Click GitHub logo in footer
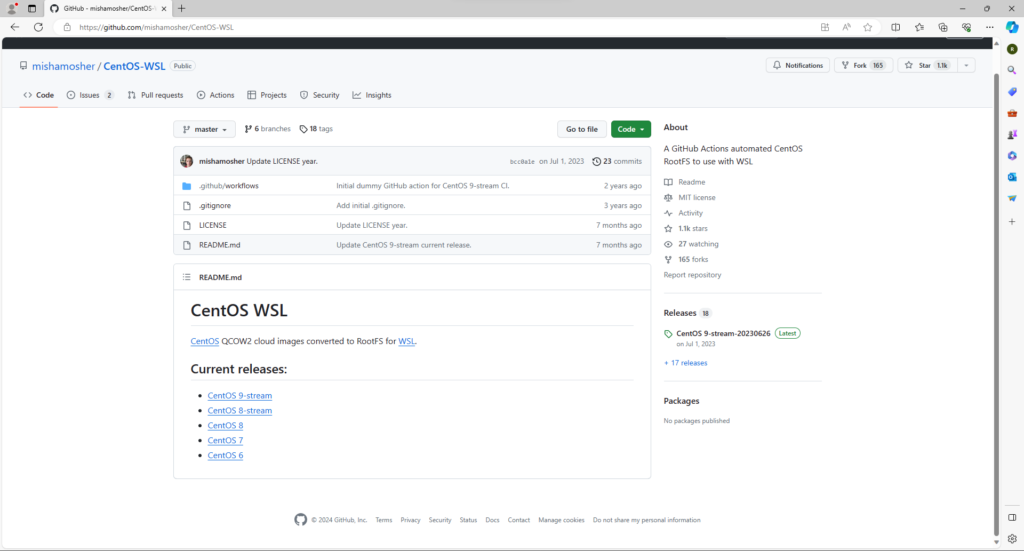Screen dimensions: 1024x551 300,520
